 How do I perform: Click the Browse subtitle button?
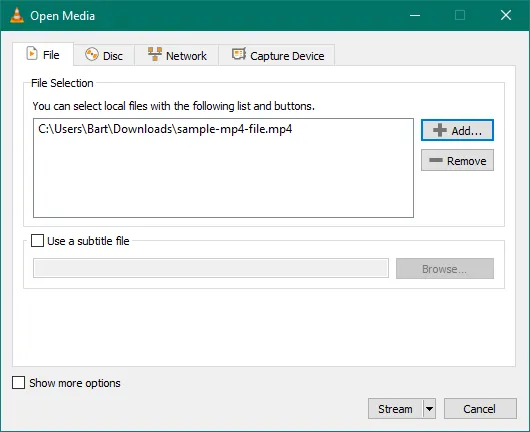[445, 269]
